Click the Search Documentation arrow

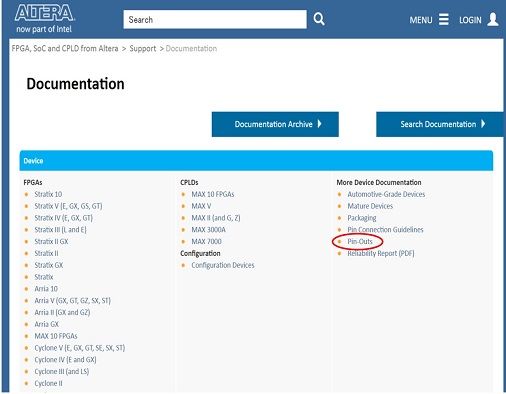pos(483,124)
